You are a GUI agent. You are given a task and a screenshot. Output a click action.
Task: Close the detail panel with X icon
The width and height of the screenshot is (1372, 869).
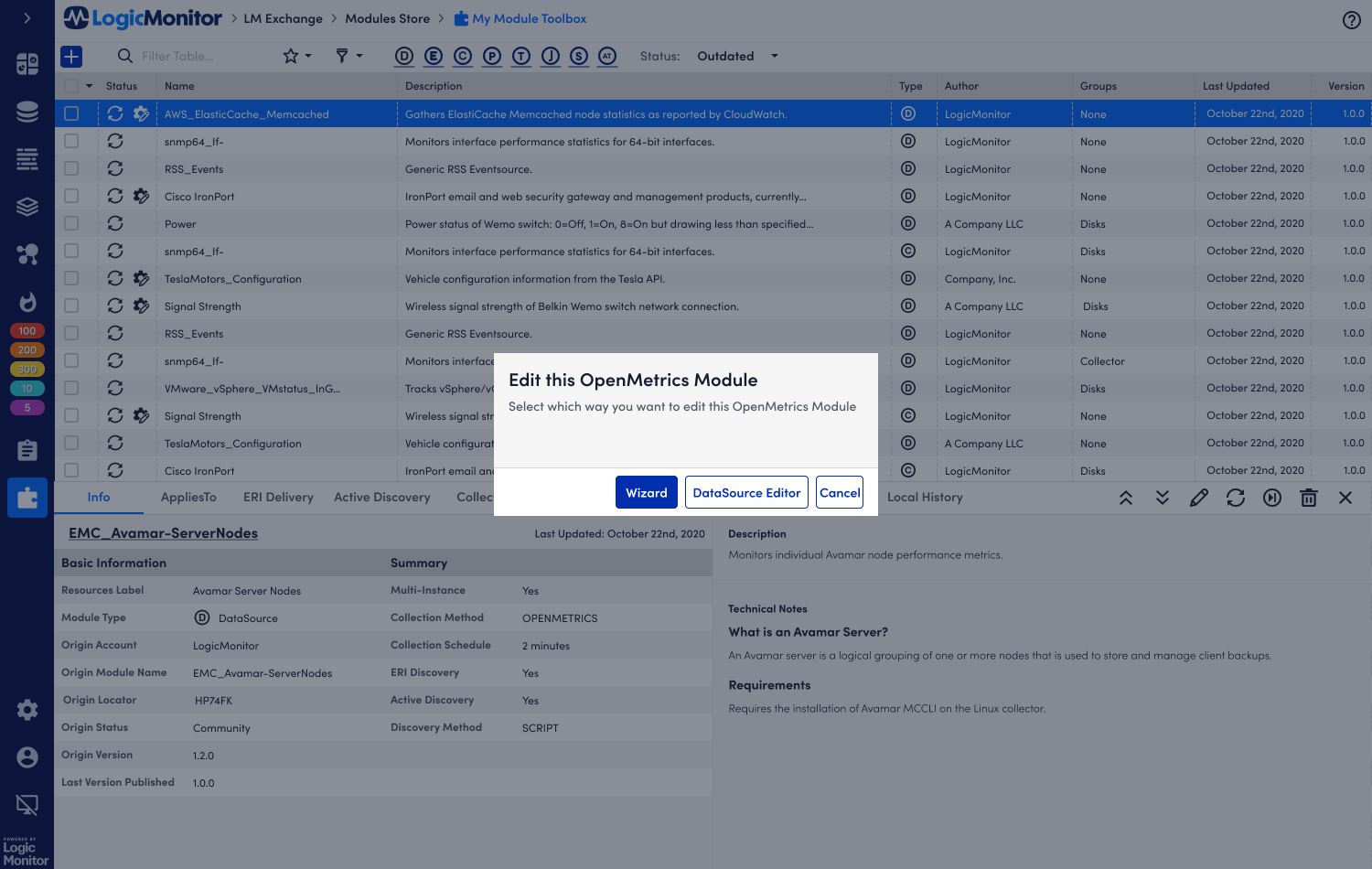pyautogui.click(x=1345, y=498)
